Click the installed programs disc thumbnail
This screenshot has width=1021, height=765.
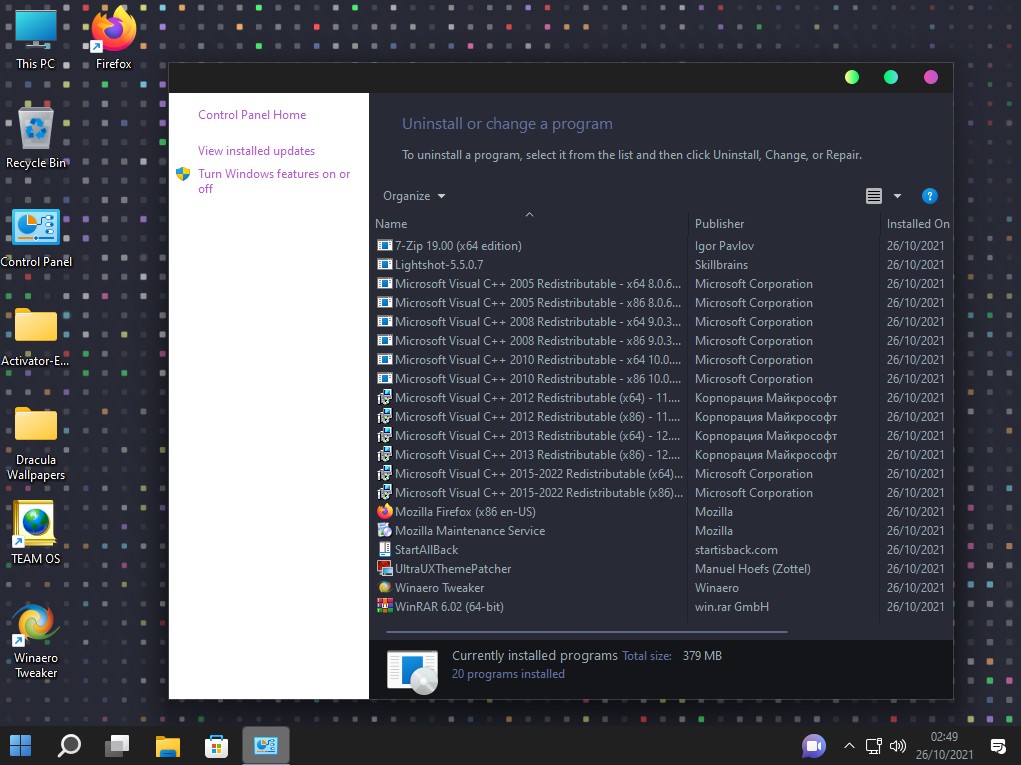tap(412, 671)
